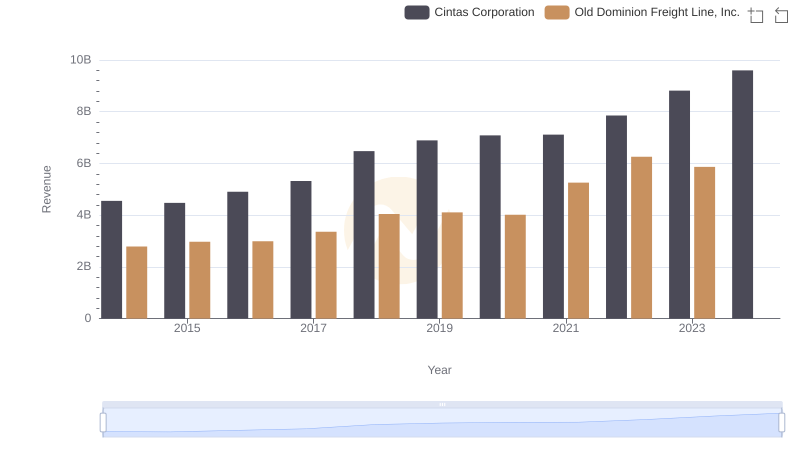Click the Old Dominion bar for 2015
The height and width of the screenshot is (461, 800).
point(199,280)
